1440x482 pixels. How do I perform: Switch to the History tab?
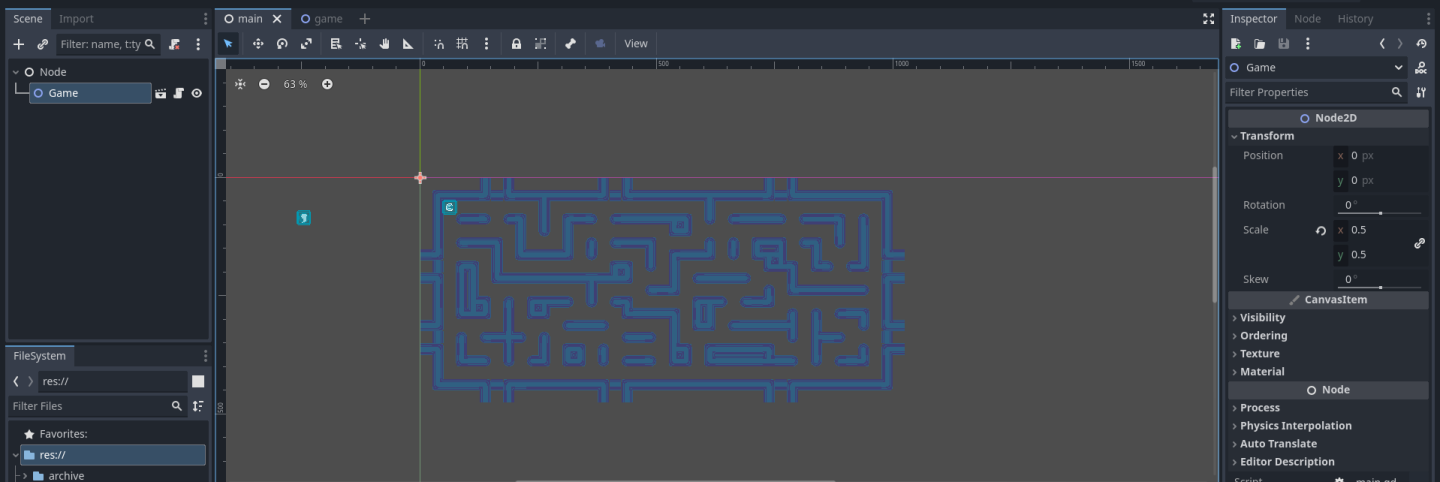tap(1355, 19)
